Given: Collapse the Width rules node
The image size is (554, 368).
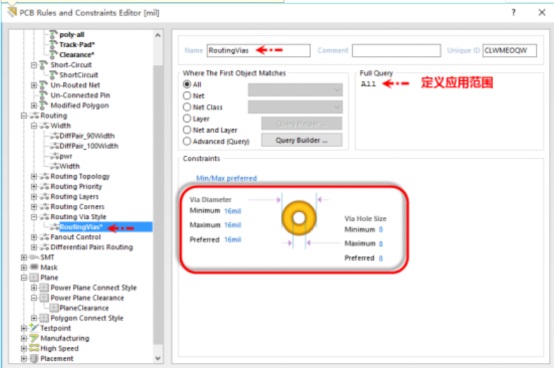Looking at the screenshot, I should (34, 126).
